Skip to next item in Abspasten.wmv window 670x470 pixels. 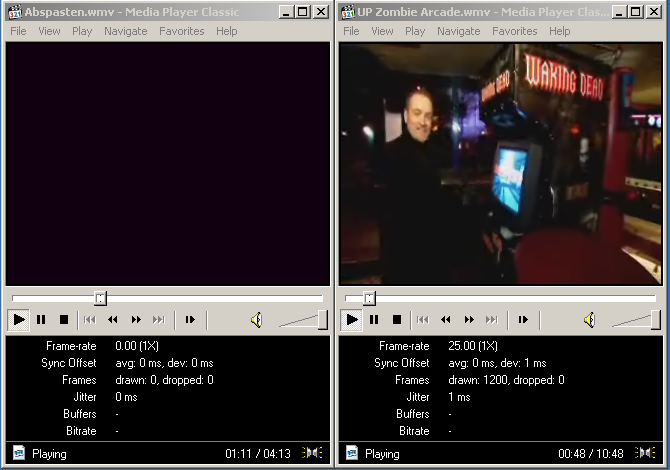click(x=159, y=320)
